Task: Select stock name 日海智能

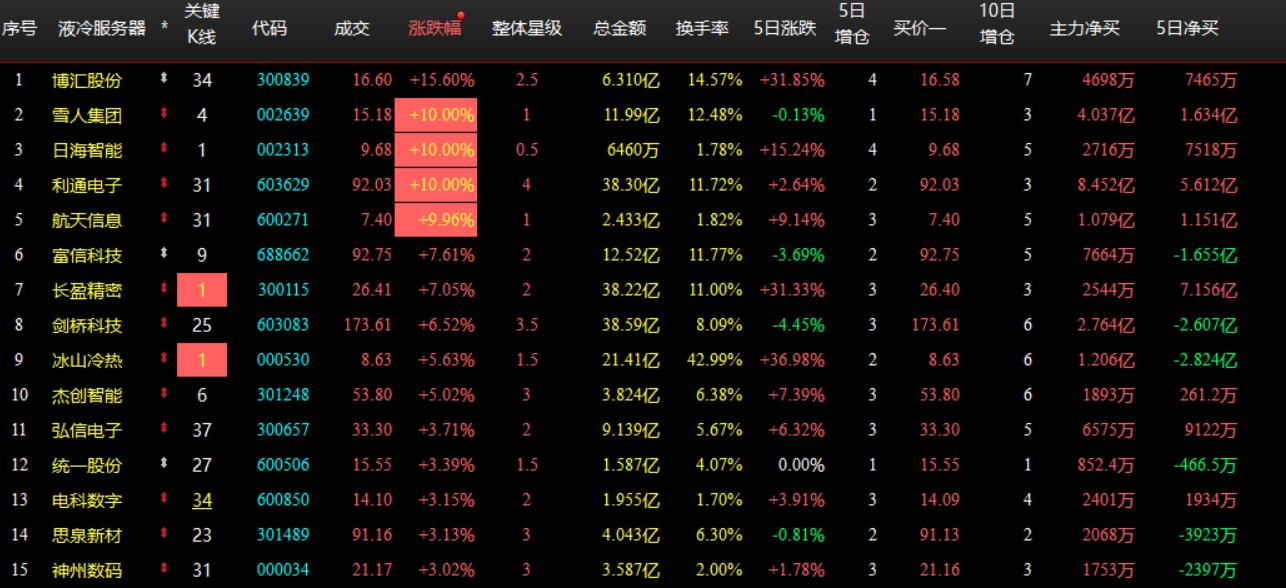Action: [x=88, y=150]
